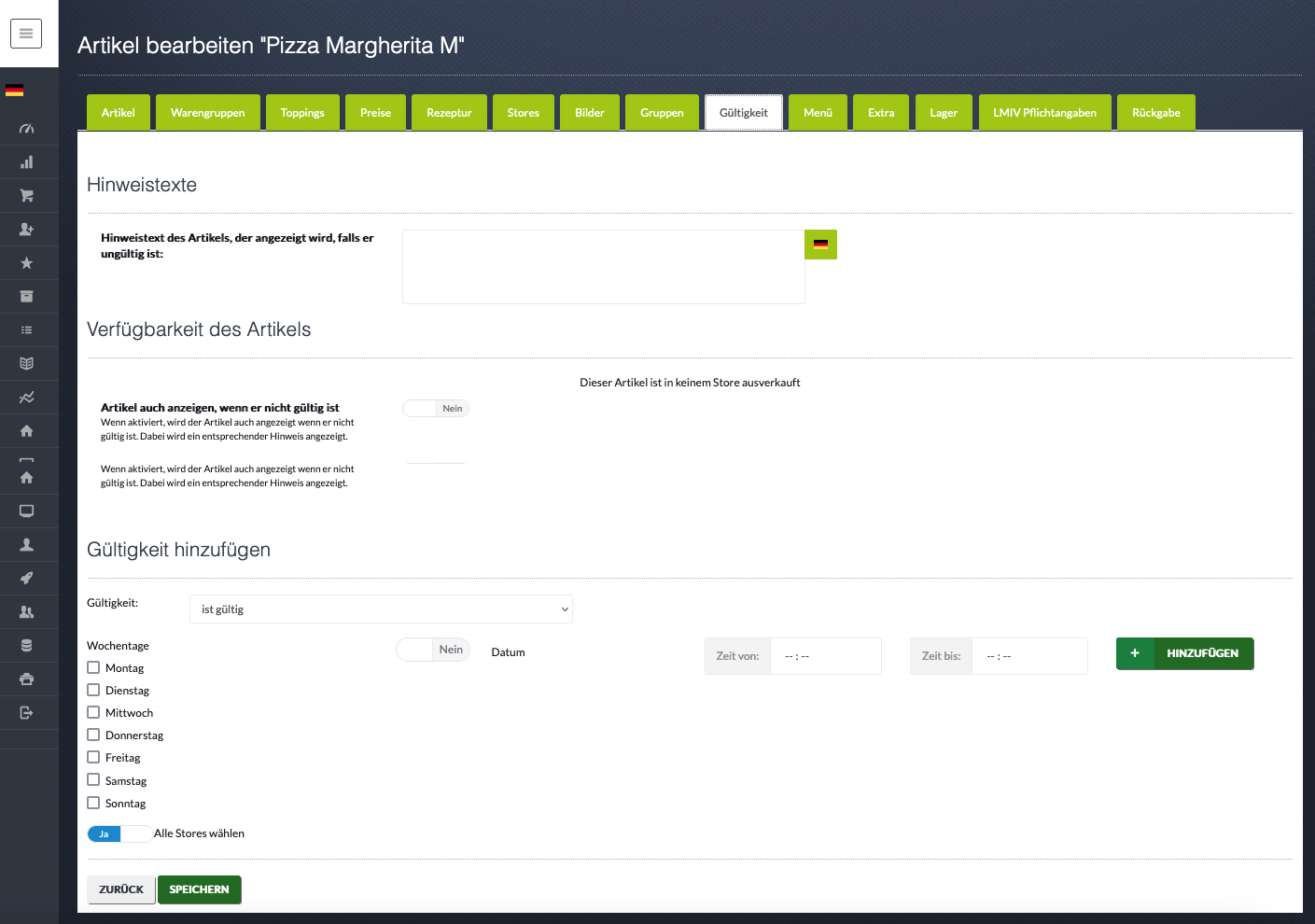Open the Toppings tab
Screen dimensions: 1315x924
[302, 112]
